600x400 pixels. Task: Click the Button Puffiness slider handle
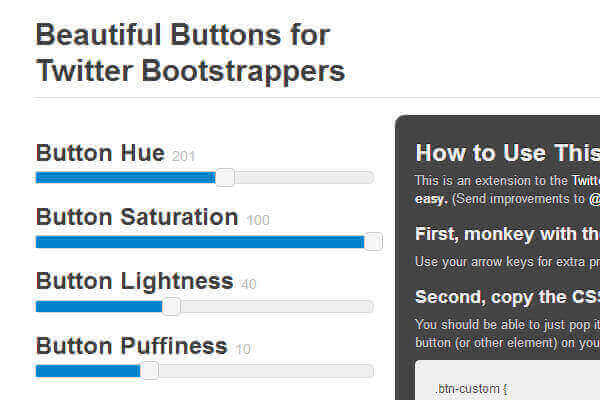coord(149,370)
